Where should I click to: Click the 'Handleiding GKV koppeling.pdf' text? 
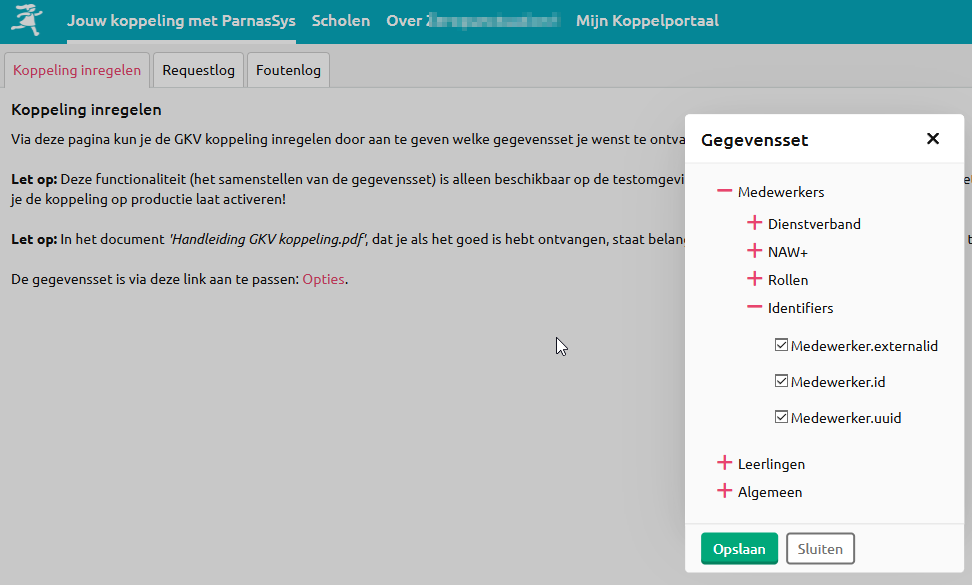pyautogui.click(x=268, y=239)
